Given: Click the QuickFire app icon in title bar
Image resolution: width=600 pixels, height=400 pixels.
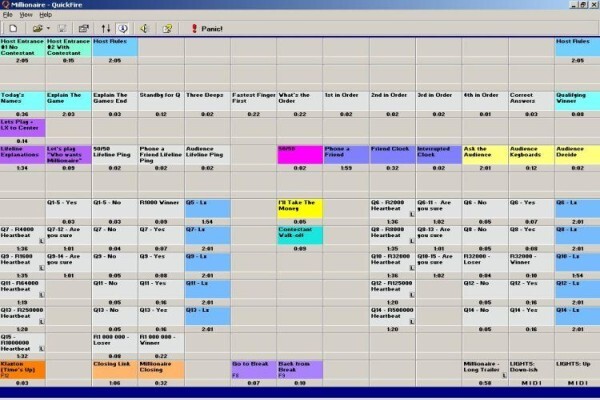Looking at the screenshot, I should point(5,5).
